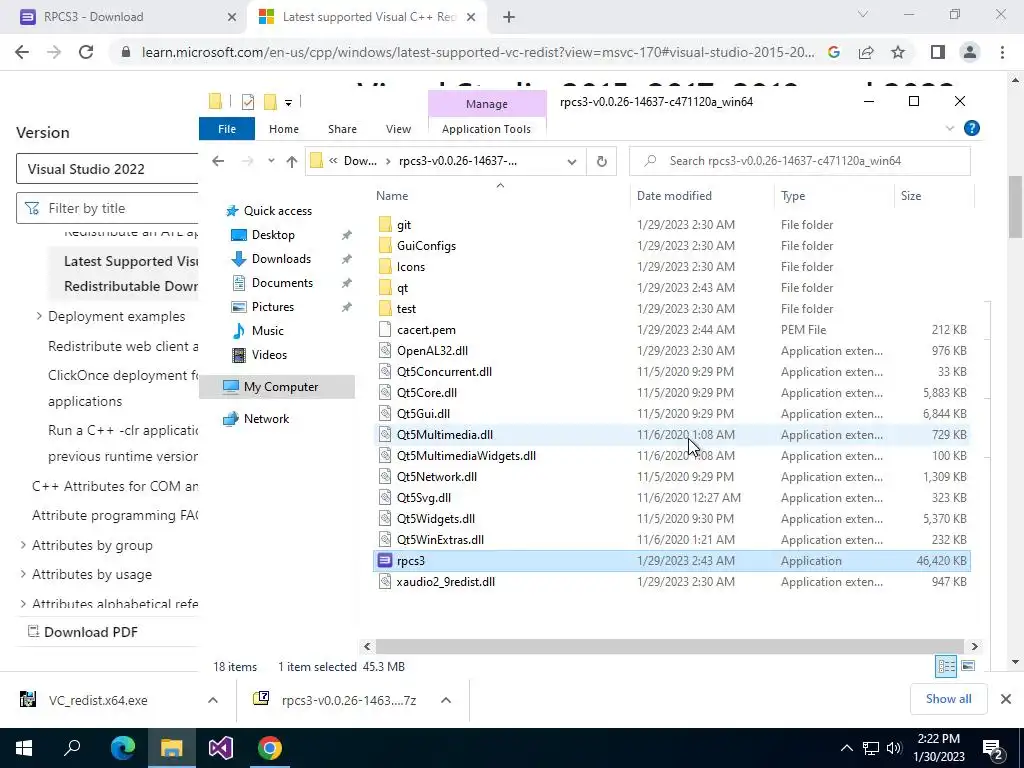Click Properties icon in Quick Access Toolbar
Image resolution: width=1024 pixels, height=768 pixels.
pos(248,102)
